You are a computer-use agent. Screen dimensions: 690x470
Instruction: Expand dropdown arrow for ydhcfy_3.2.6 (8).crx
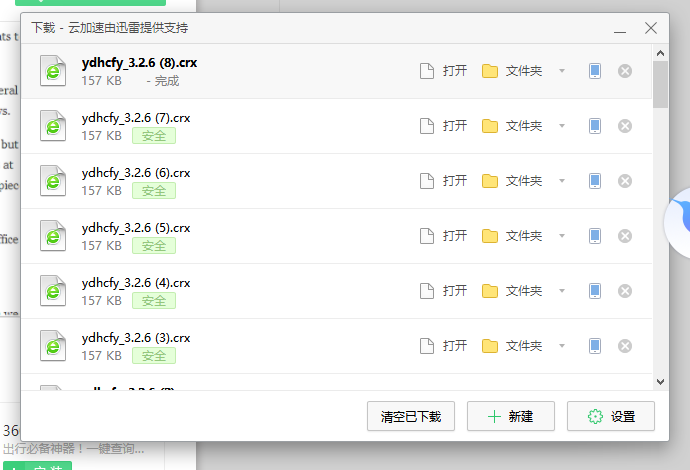click(562, 71)
